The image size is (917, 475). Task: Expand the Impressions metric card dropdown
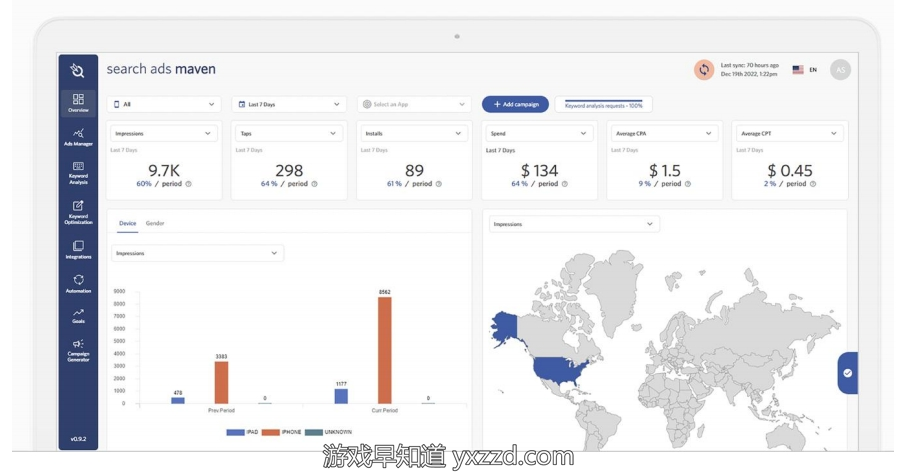pyautogui.click(x=164, y=133)
